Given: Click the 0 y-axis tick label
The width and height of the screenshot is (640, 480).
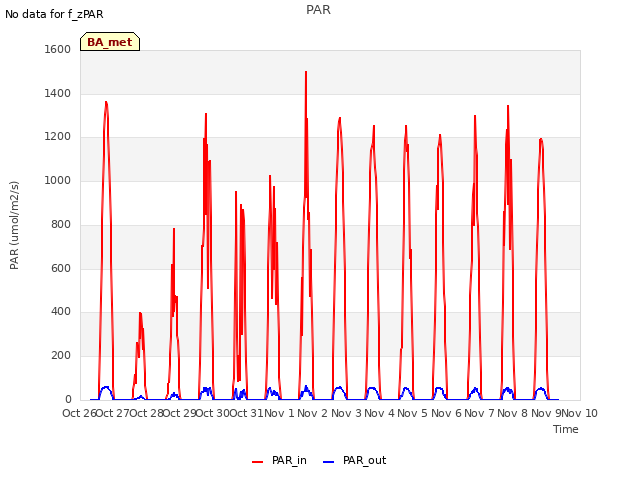Looking at the screenshot, I should [x=68, y=399].
